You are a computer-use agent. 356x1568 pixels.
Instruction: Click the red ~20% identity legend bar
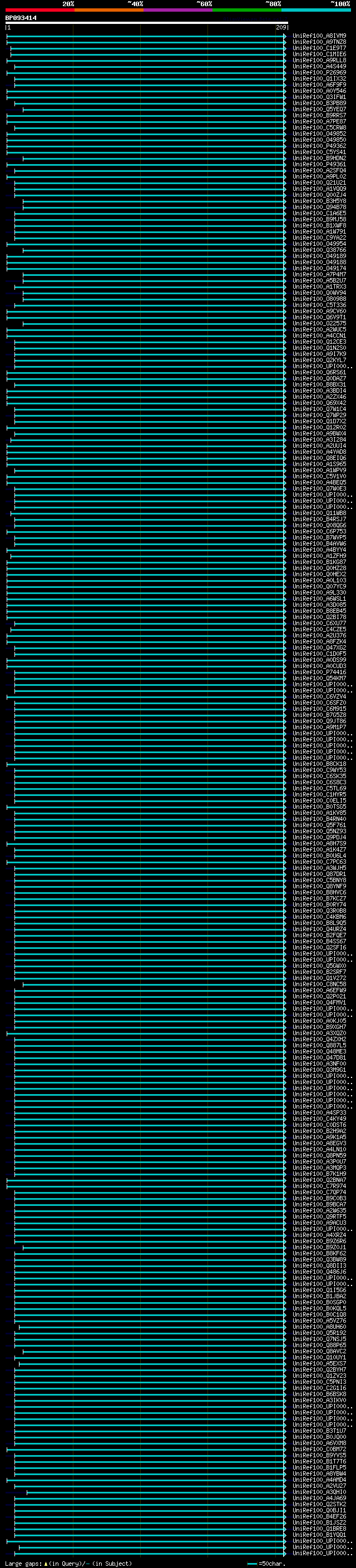(x=40, y=10)
